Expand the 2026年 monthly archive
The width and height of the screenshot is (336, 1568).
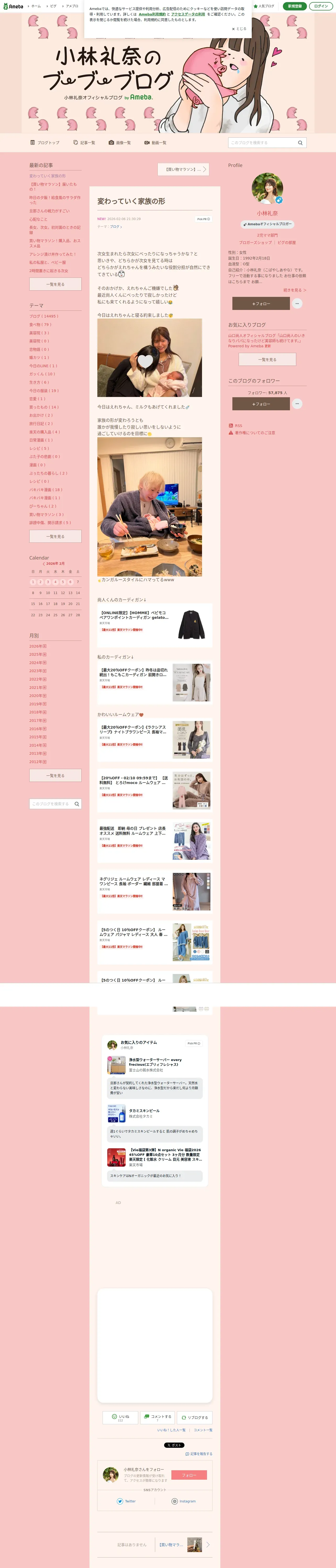(38, 647)
